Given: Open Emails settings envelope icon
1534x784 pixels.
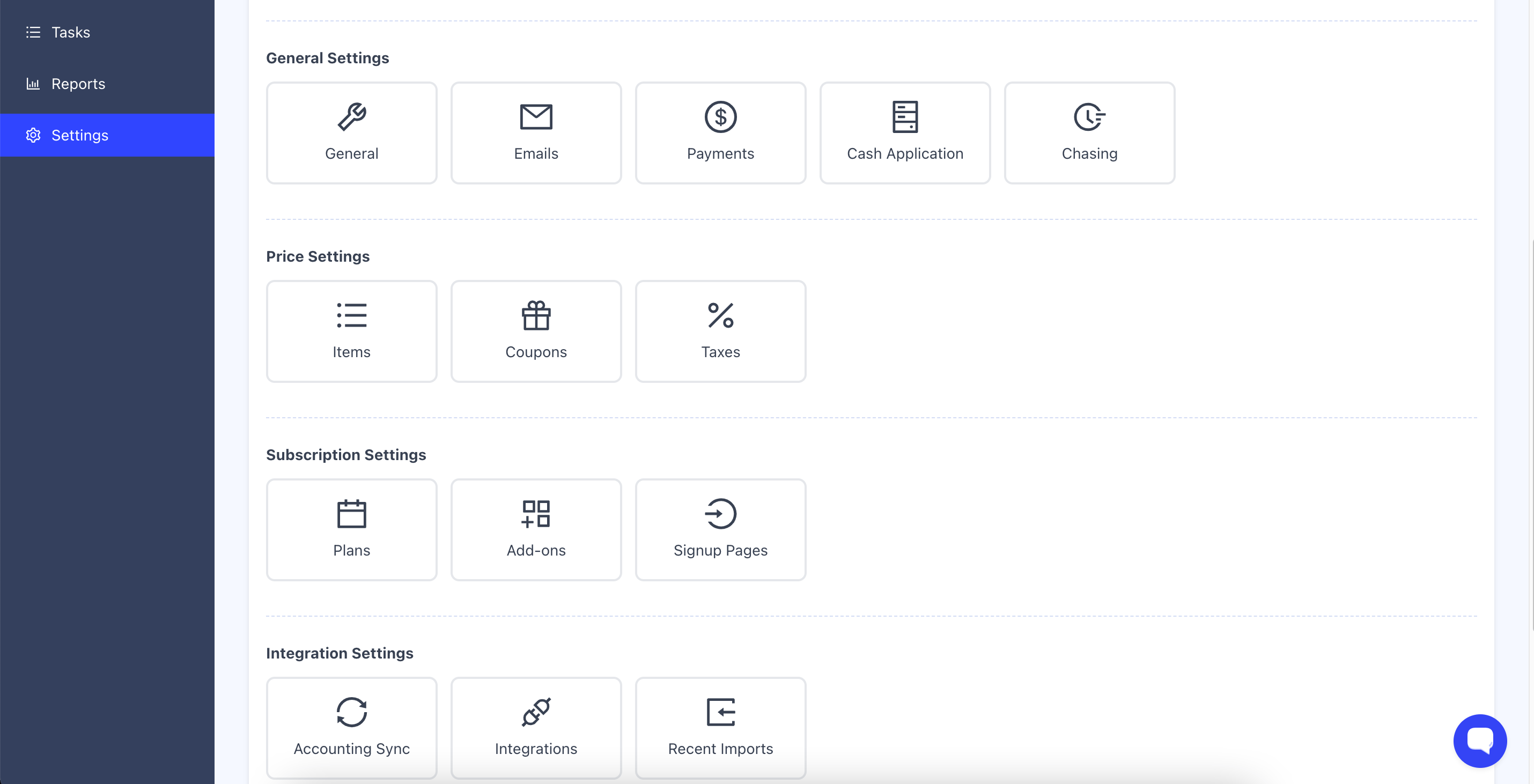Looking at the screenshot, I should [536, 117].
